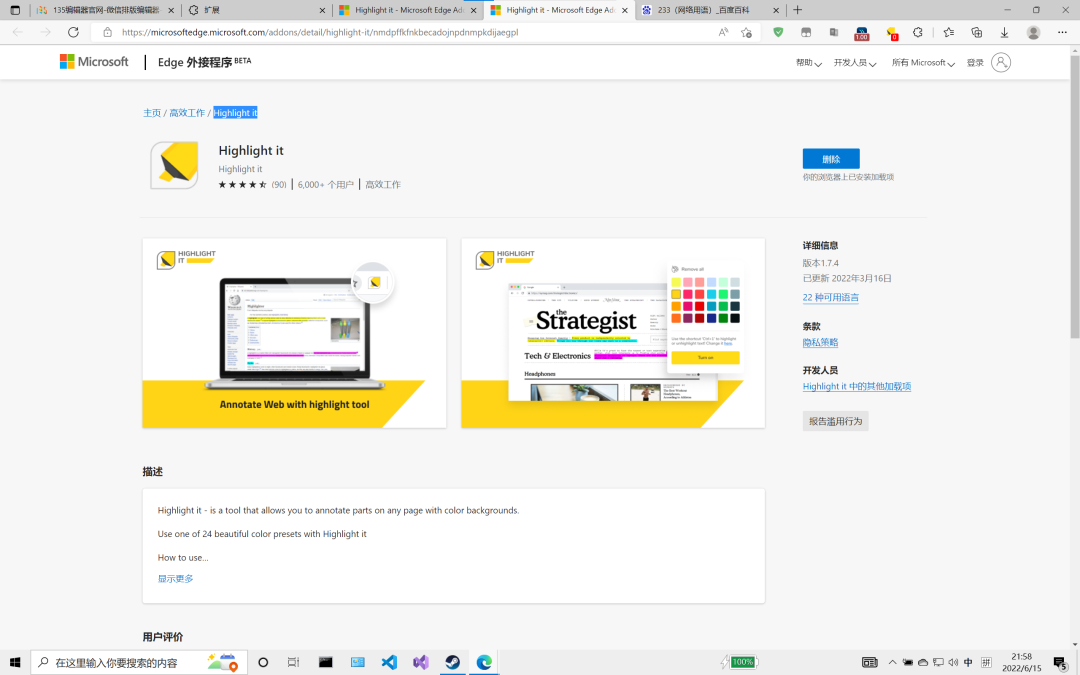Open the green shield AdGuard extension icon
Image resolution: width=1080 pixels, height=675 pixels.
pyautogui.click(x=778, y=32)
